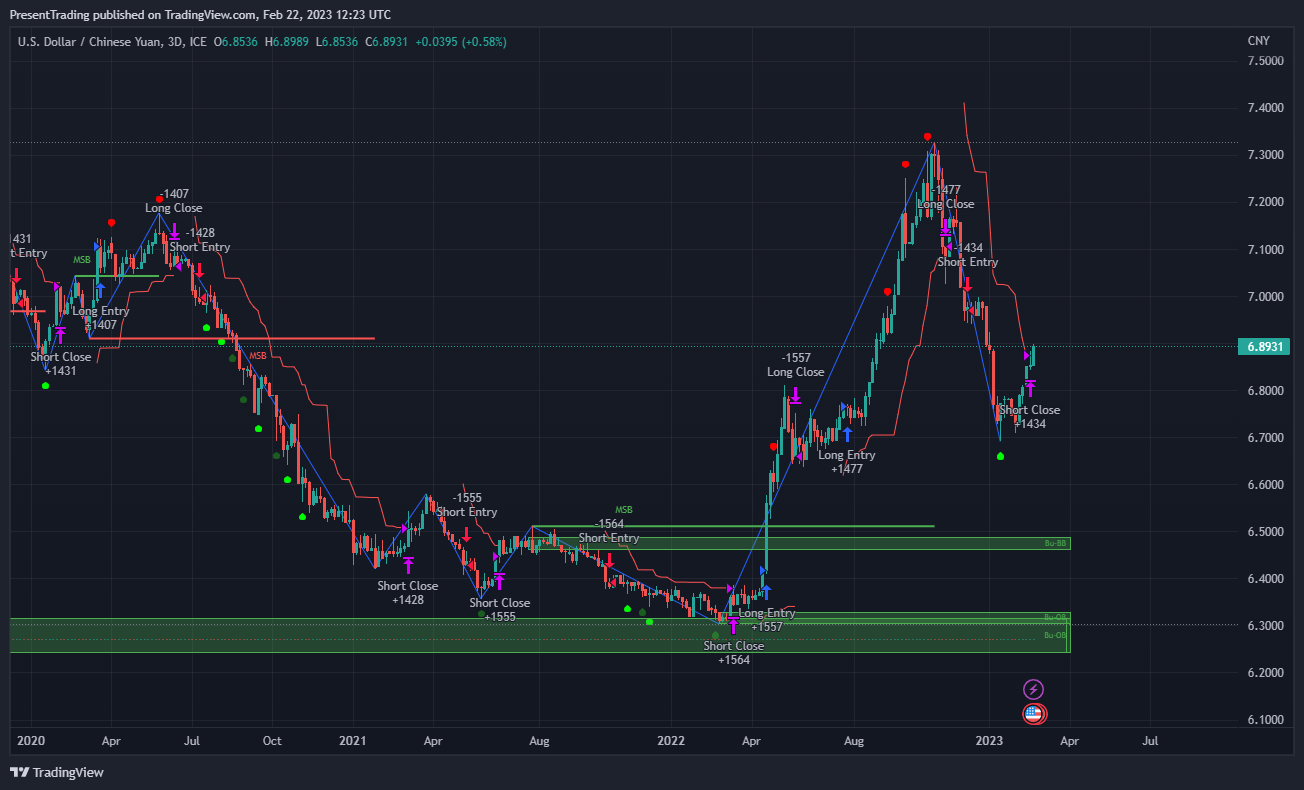Click the Oct label on time axis
1304x790 pixels.
coord(272,742)
